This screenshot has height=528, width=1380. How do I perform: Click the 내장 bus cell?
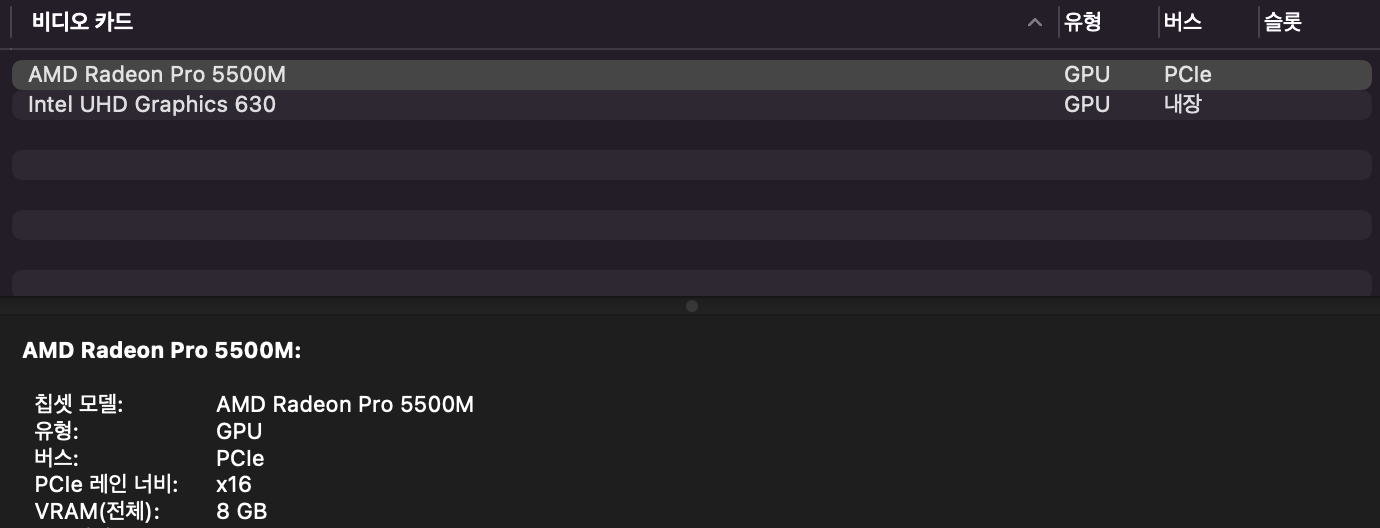click(x=1183, y=105)
